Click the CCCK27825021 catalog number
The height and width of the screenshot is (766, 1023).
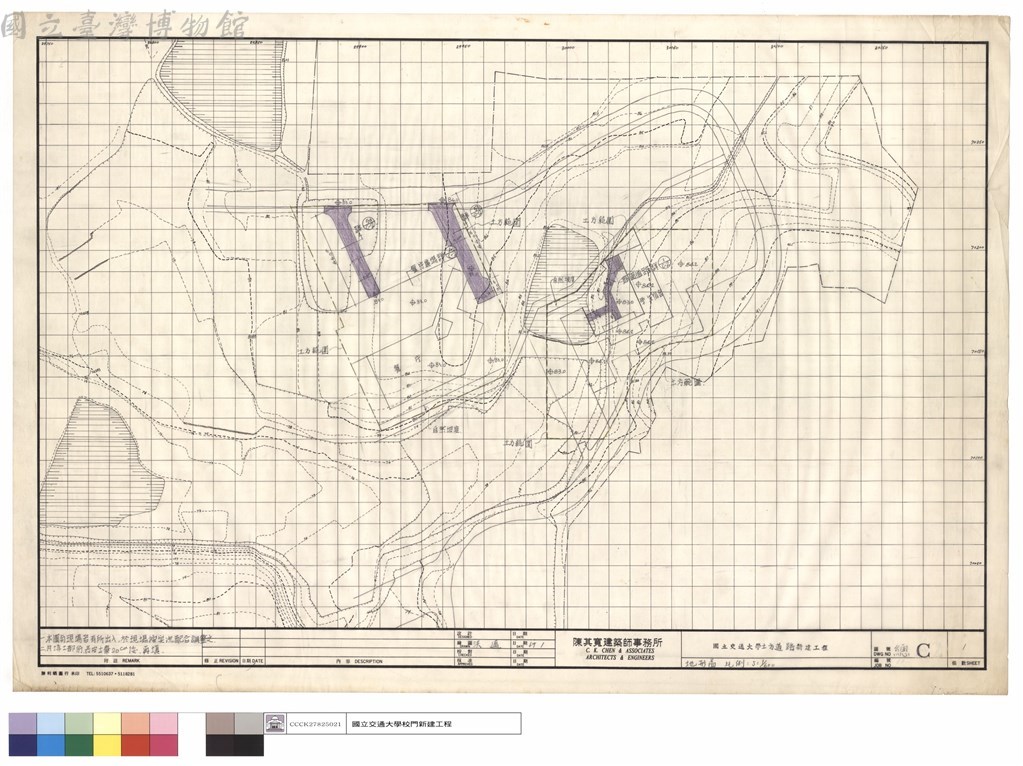[x=314, y=724]
